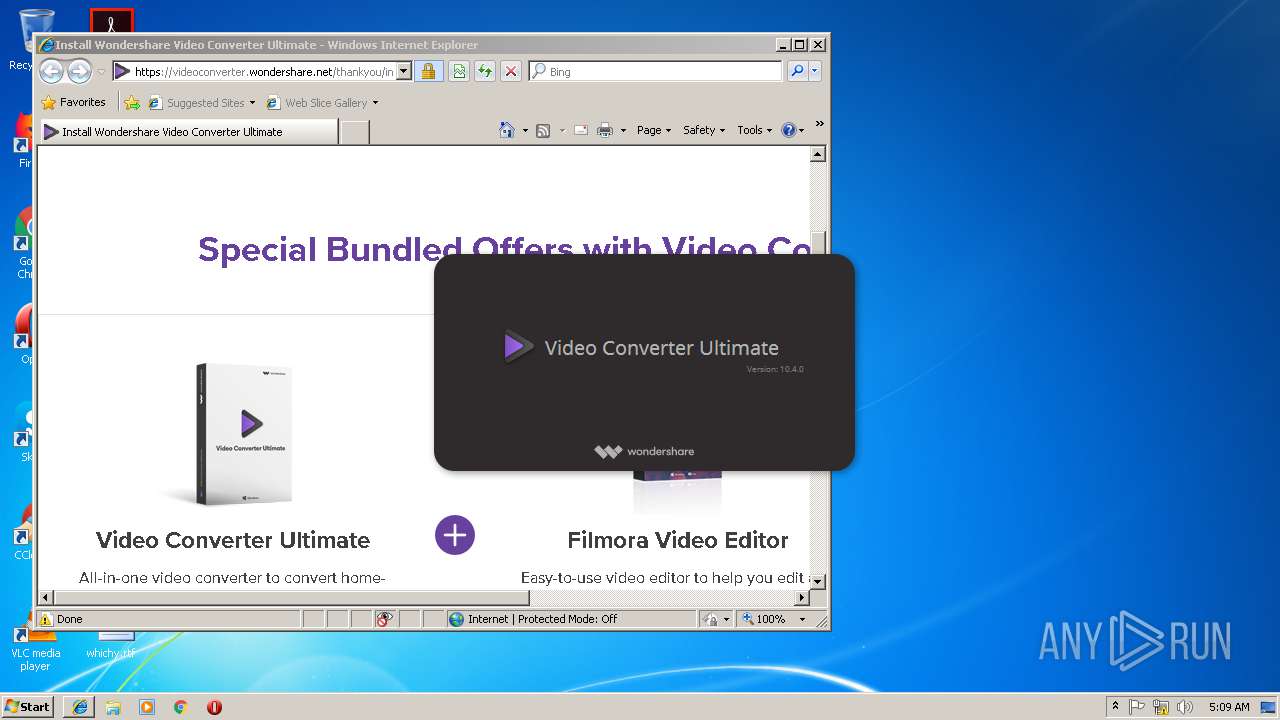Click the Action Center flag tray icon
The image size is (1280, 720).
1138,706
